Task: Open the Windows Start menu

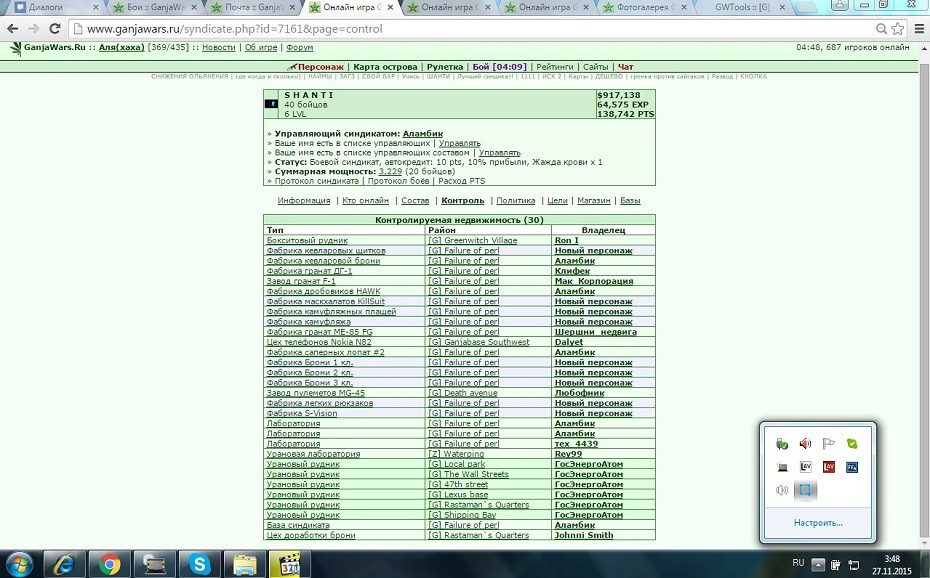Action: [x=19, y=564]
